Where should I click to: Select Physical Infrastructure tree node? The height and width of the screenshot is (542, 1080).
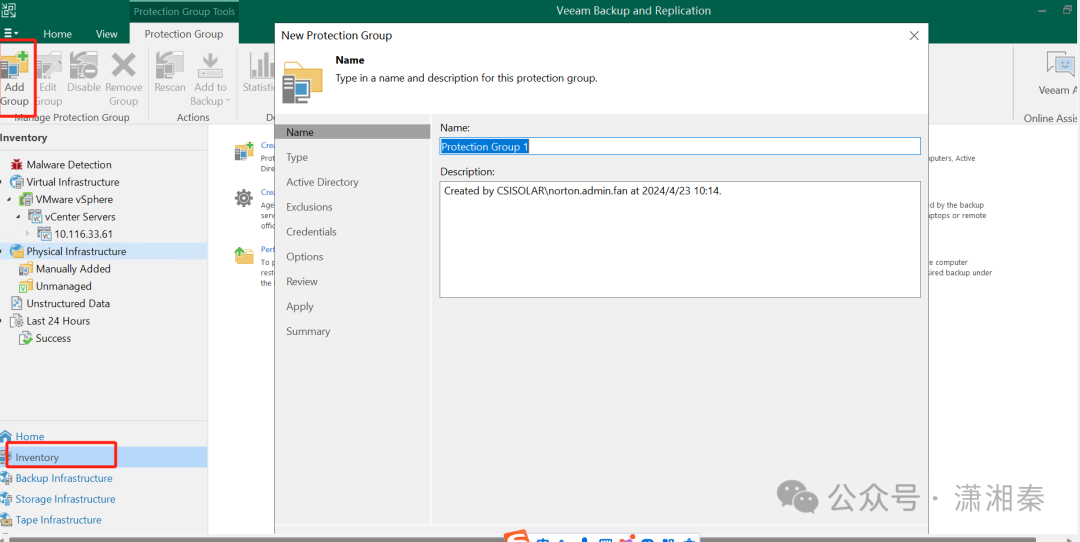click(76, 251)
